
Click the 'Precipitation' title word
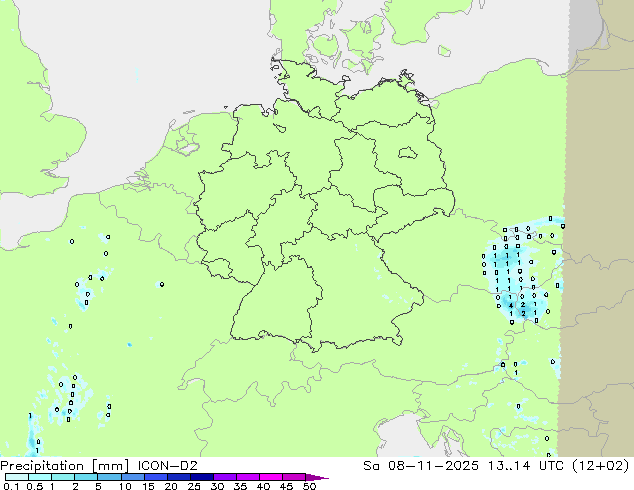click(x=43, y=466)
